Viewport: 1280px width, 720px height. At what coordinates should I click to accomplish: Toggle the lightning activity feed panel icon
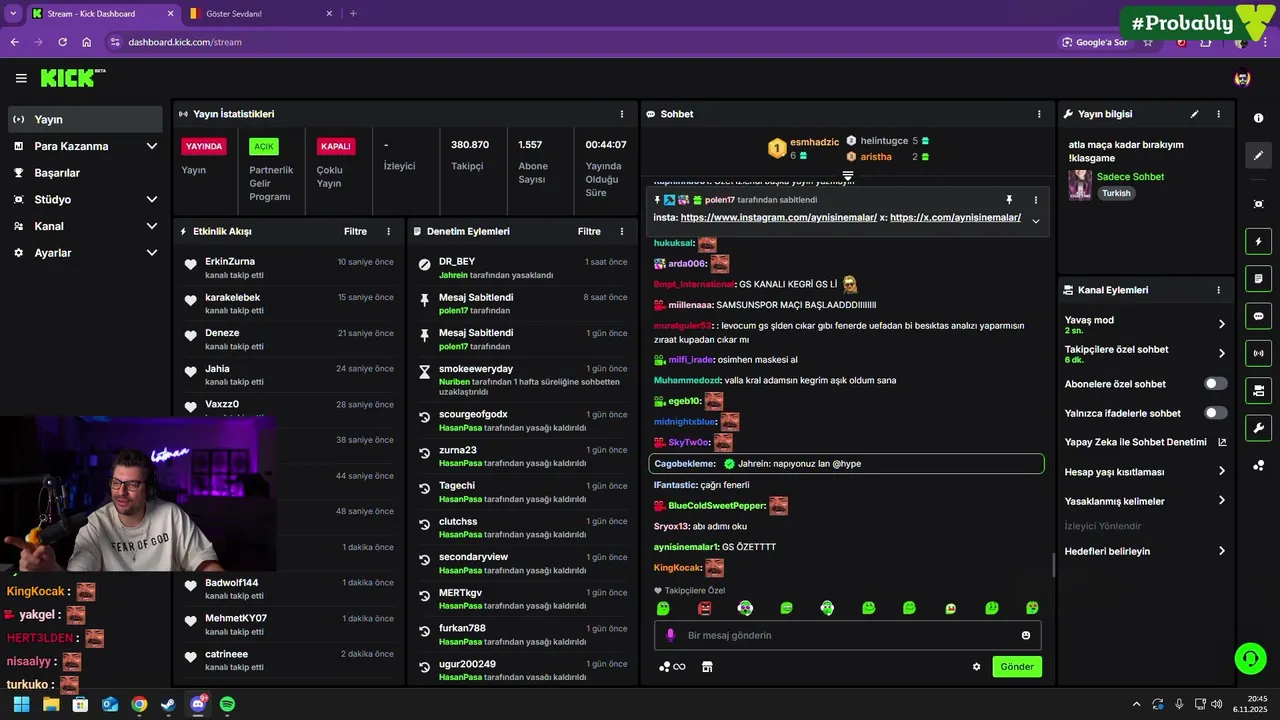[x=1258, y=241]
